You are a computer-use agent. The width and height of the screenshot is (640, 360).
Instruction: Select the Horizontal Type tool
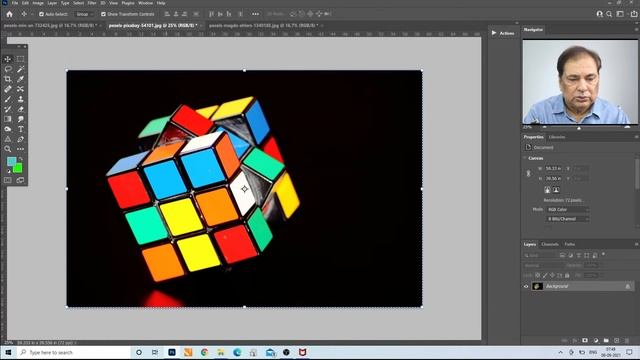click(20, 129)
